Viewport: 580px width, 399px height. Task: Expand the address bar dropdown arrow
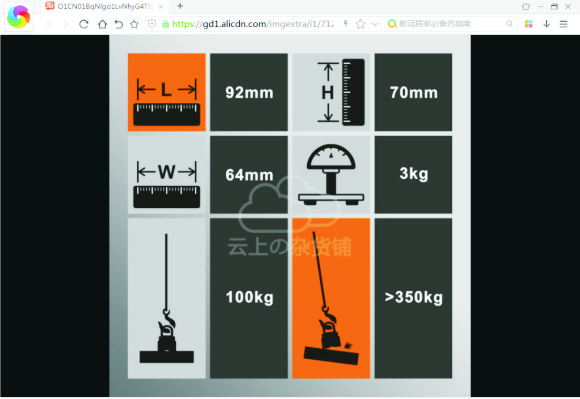[x=375, y=24]
